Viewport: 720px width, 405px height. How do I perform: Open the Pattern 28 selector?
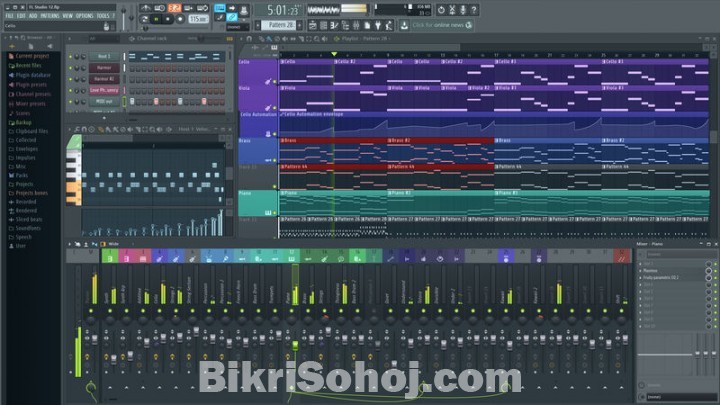coord(279,25)
